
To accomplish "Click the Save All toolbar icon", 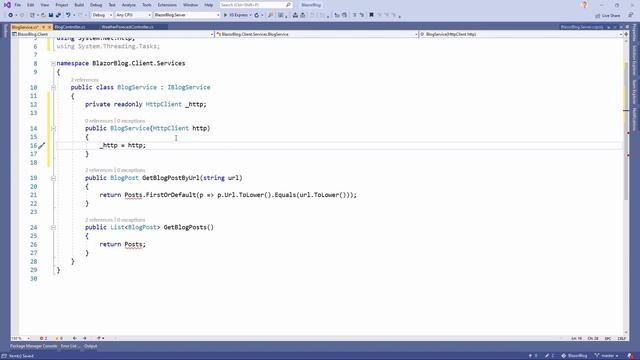I will [58, 15].
